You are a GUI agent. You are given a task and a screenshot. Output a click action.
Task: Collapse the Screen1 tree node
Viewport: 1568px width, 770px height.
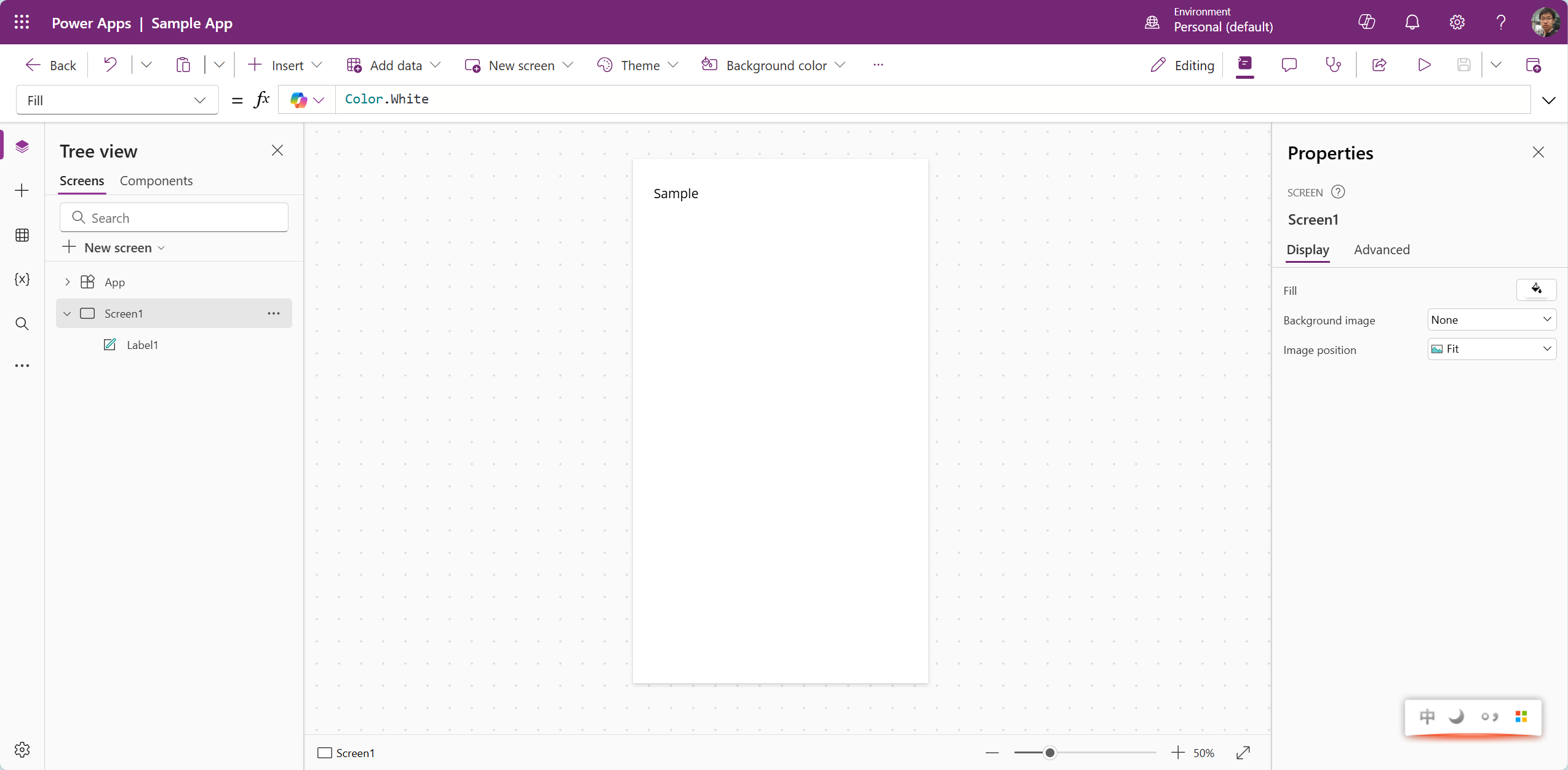click(x=67, y=313)
